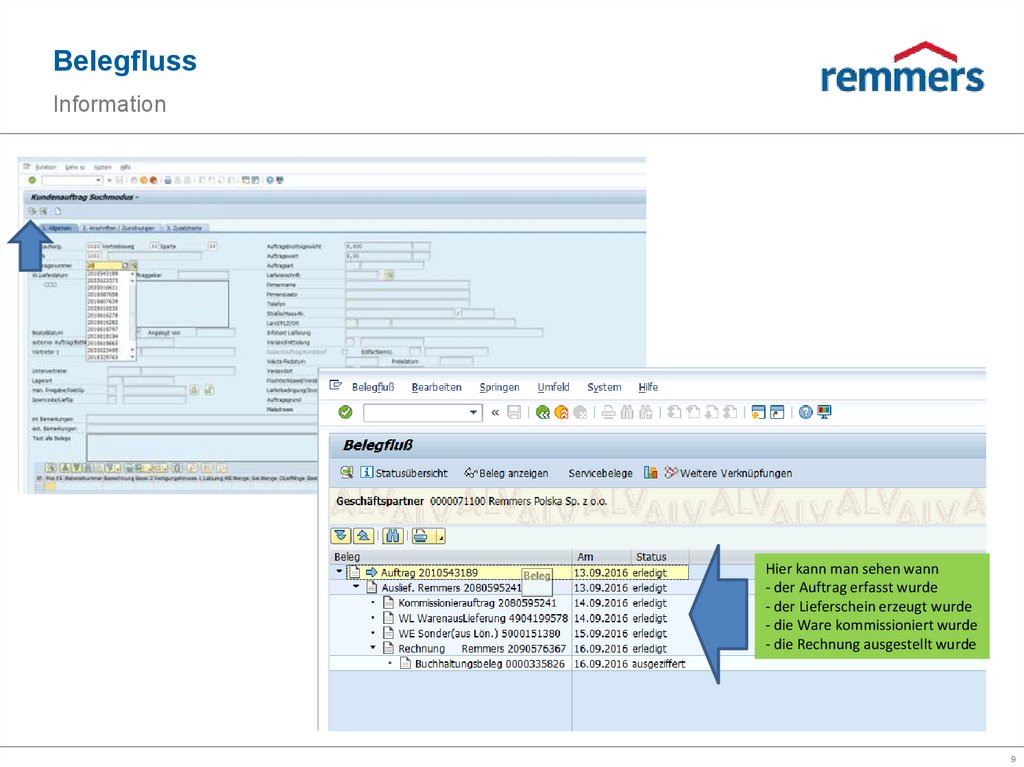
Task: Click the yellow Find binoculars icon above tree
Action: coord(392,536)
